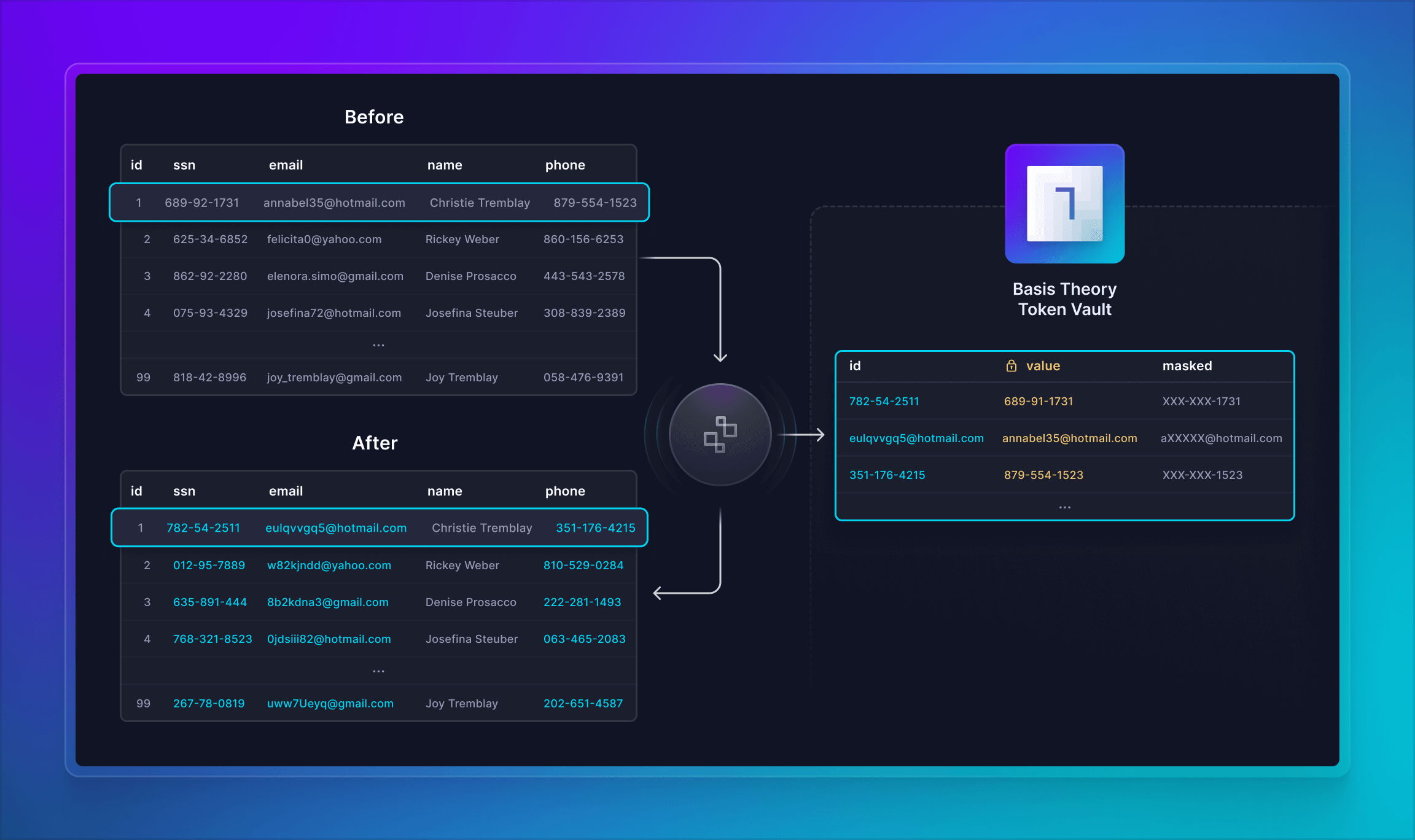Image resolution: width=1415 pixels, height=840 pixels.
Task: Click masked value XXX-XXX-1523
Action: tap(1203, 475)
